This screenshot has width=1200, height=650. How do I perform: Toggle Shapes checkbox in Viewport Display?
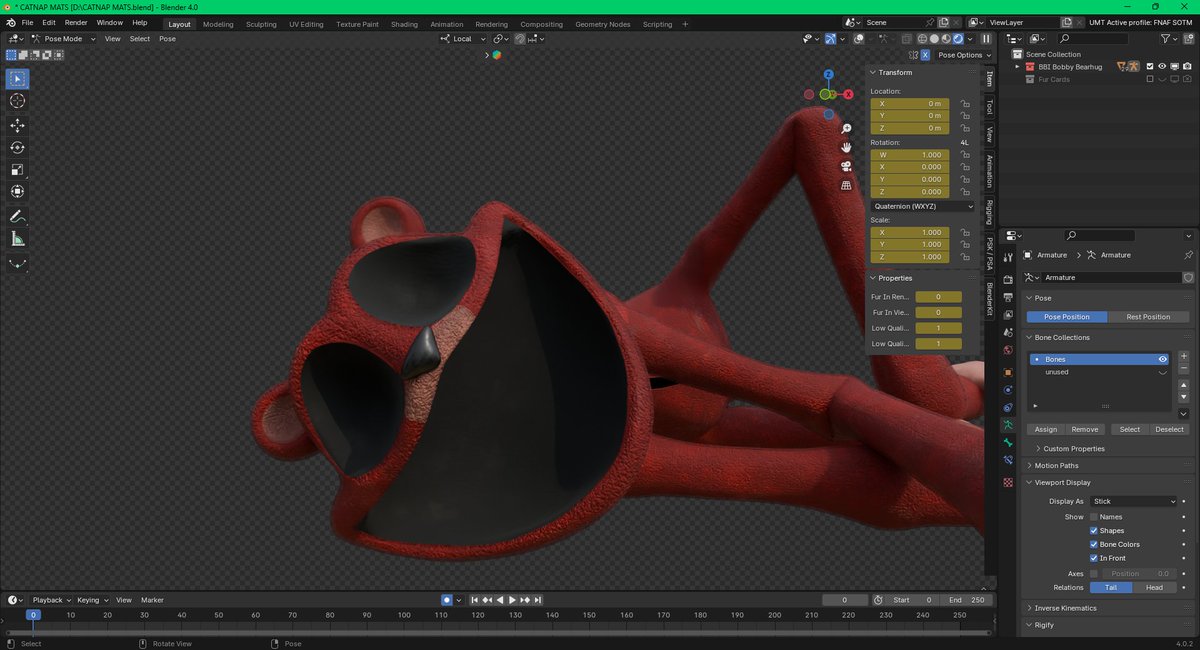[x=1093, y=530]
